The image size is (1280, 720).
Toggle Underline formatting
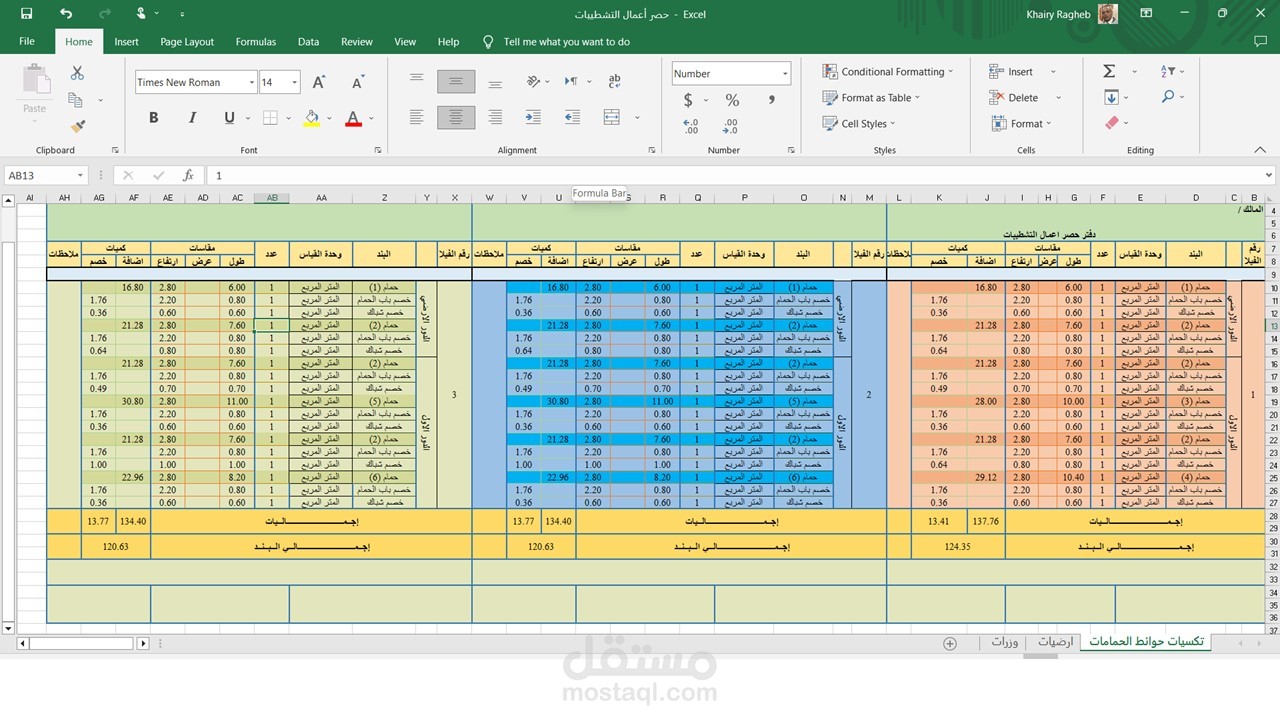pyautogui.click(x=229, y=118)
